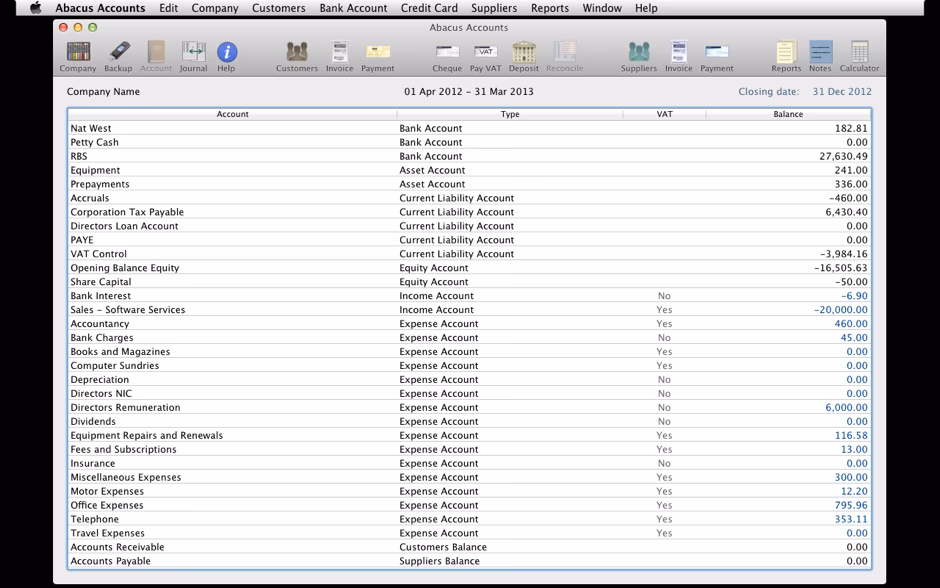Click the closing date 31 Dec 2012

point(841,92)
